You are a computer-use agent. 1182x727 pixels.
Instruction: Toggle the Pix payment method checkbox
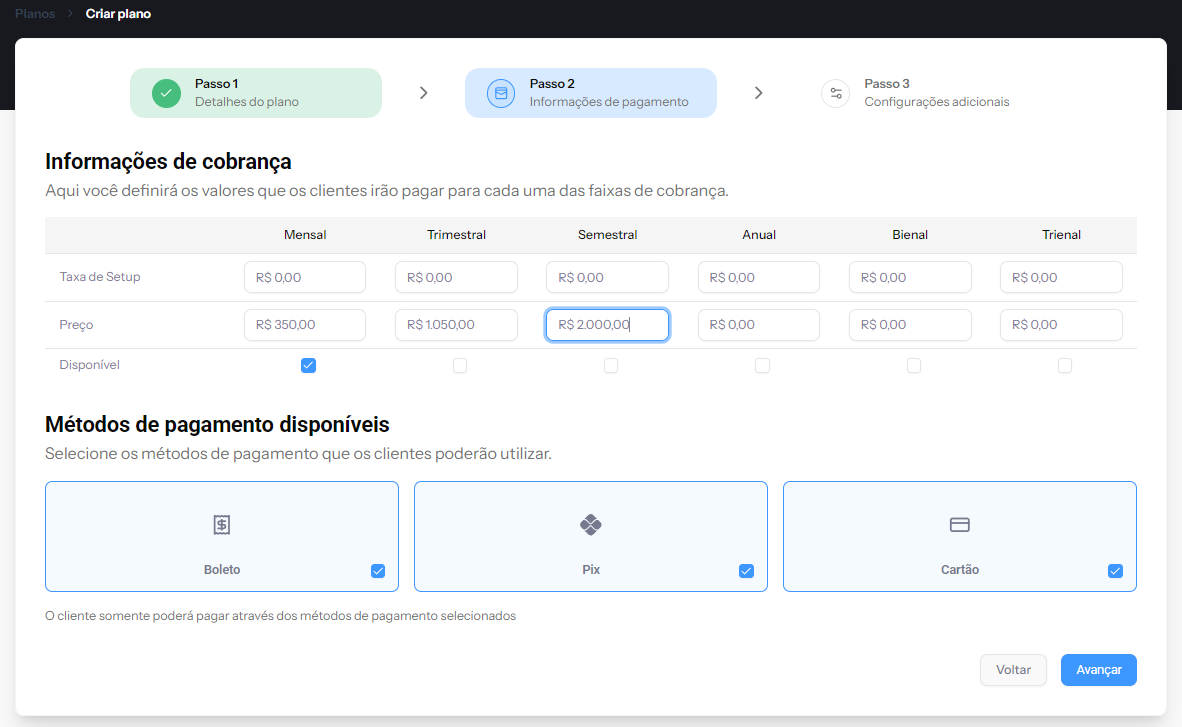coord(746,571)
